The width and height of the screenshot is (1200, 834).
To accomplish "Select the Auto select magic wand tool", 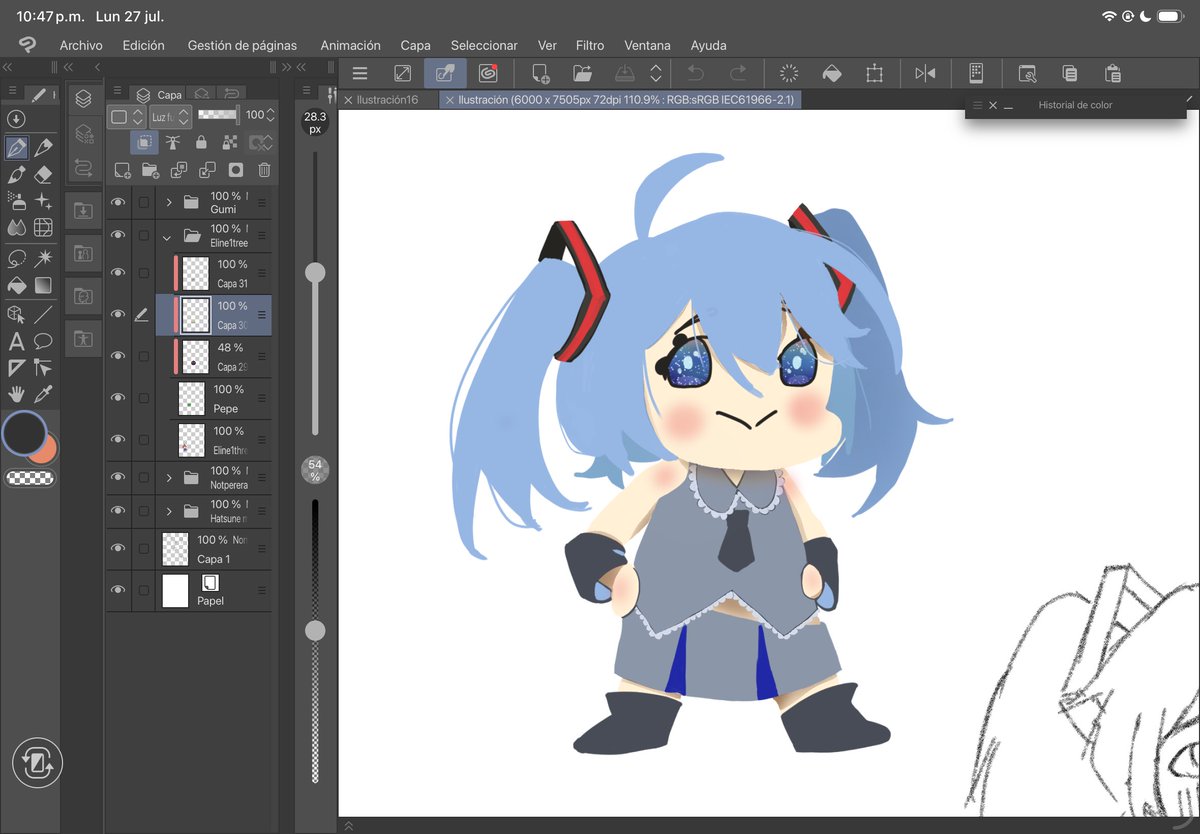I will [42, 258].
